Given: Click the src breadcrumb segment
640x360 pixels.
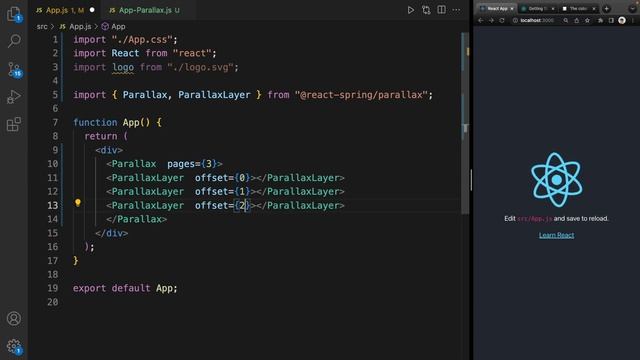Looking at the screenshot, I should [42, 27].
